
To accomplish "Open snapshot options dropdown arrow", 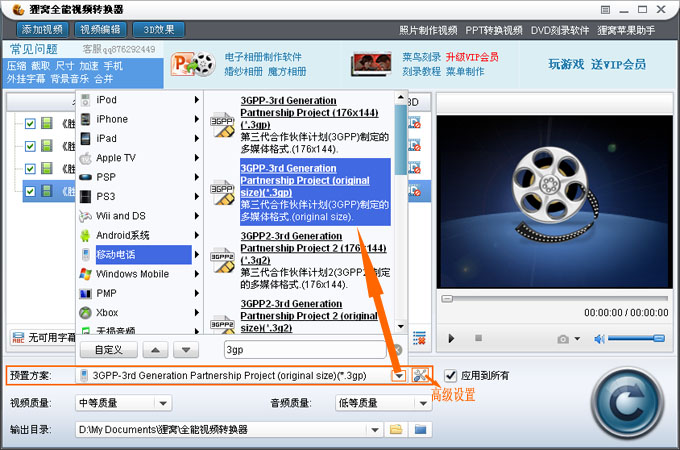I will (577, 339).
